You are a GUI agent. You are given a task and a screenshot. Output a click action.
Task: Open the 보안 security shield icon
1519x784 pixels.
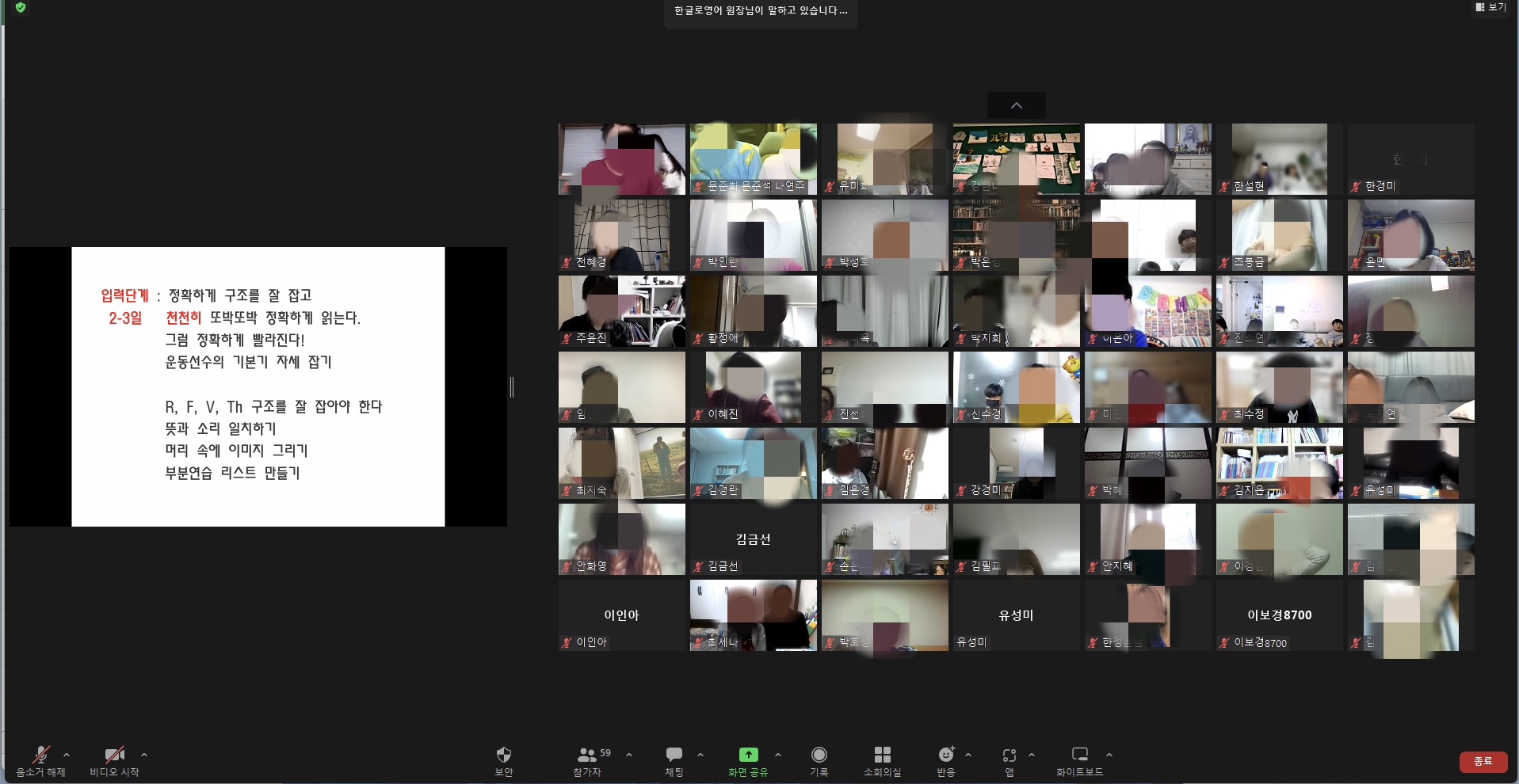click(503, 755)
